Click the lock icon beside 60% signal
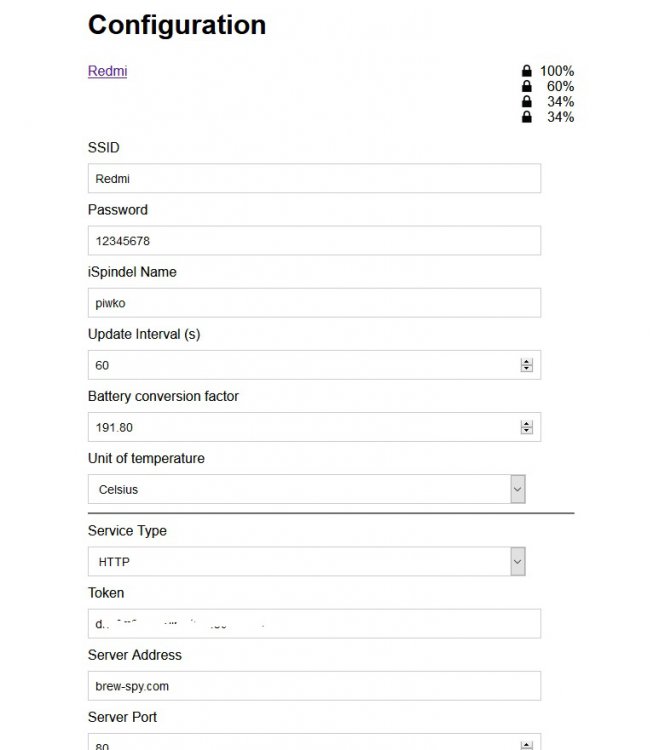 click(x=526, y=86)
